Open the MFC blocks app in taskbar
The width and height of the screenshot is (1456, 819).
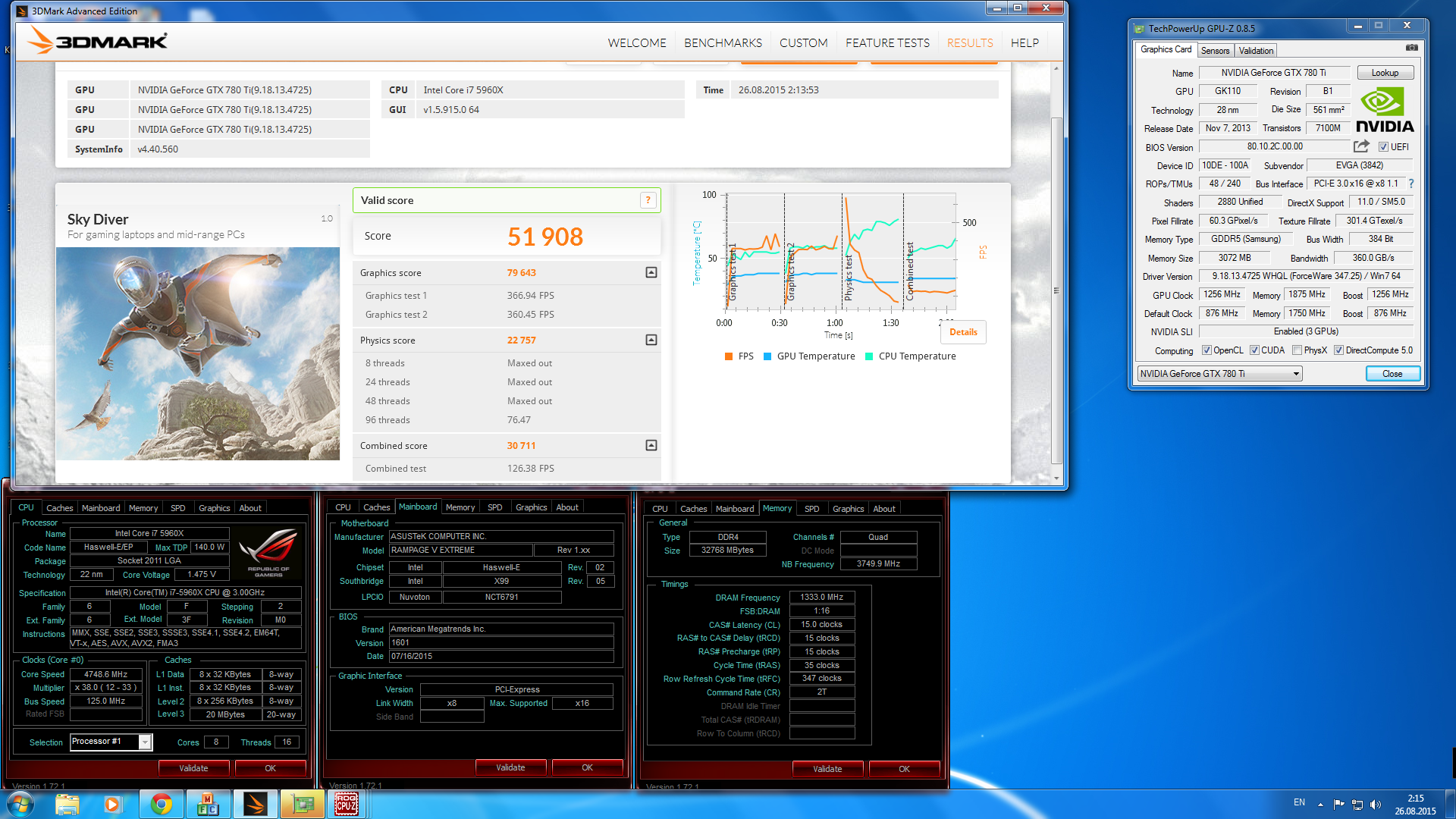coord(208,804)
